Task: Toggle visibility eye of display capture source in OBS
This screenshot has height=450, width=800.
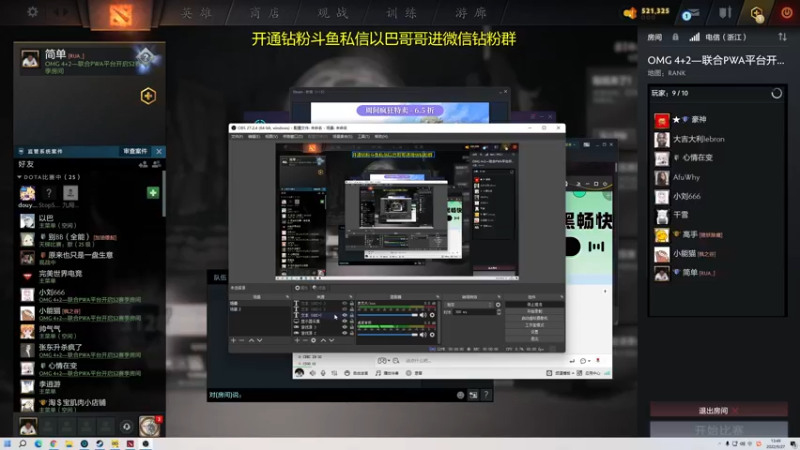Action: pyautogui.click(x=344, y=321)
